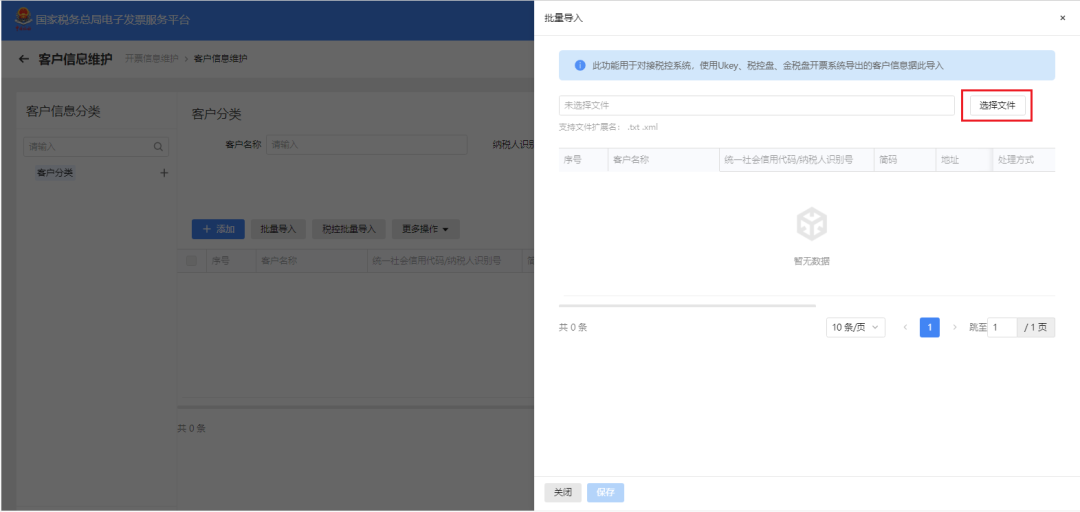Close the 批量导入 dialog with X
This screenshot has width=1080, height=512.
[1062, 18]
